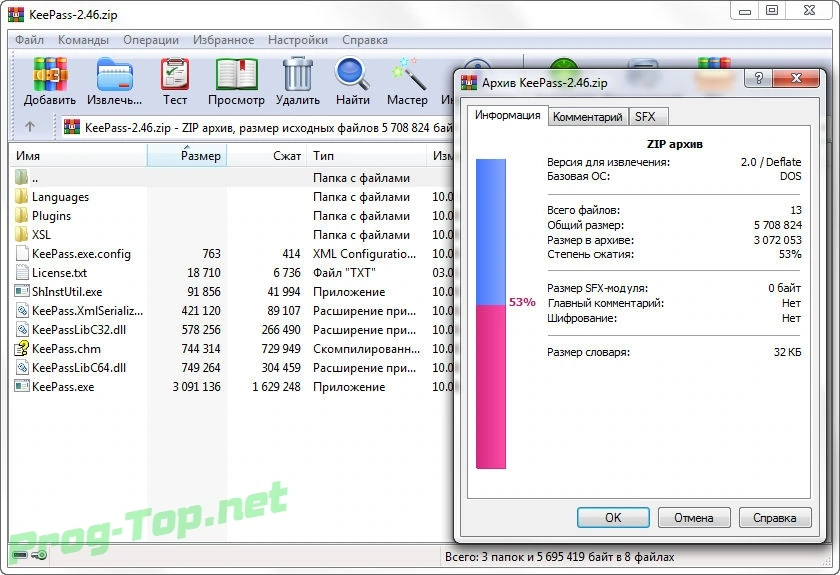The image size is (840, 575).
Task: Open the Справка menu
Action: click(365, 40)
